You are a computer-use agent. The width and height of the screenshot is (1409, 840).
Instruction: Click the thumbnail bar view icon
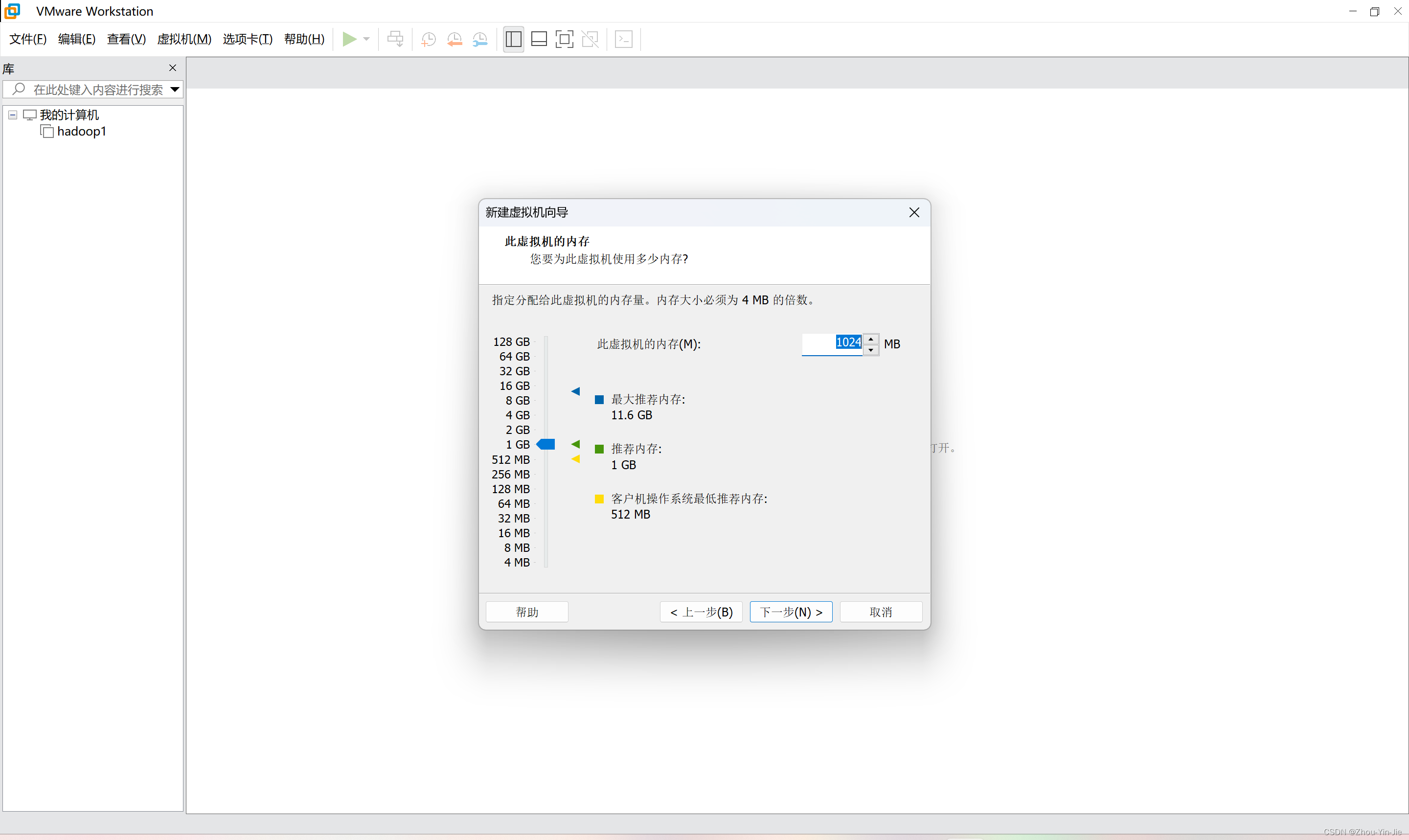pos(539,39)
